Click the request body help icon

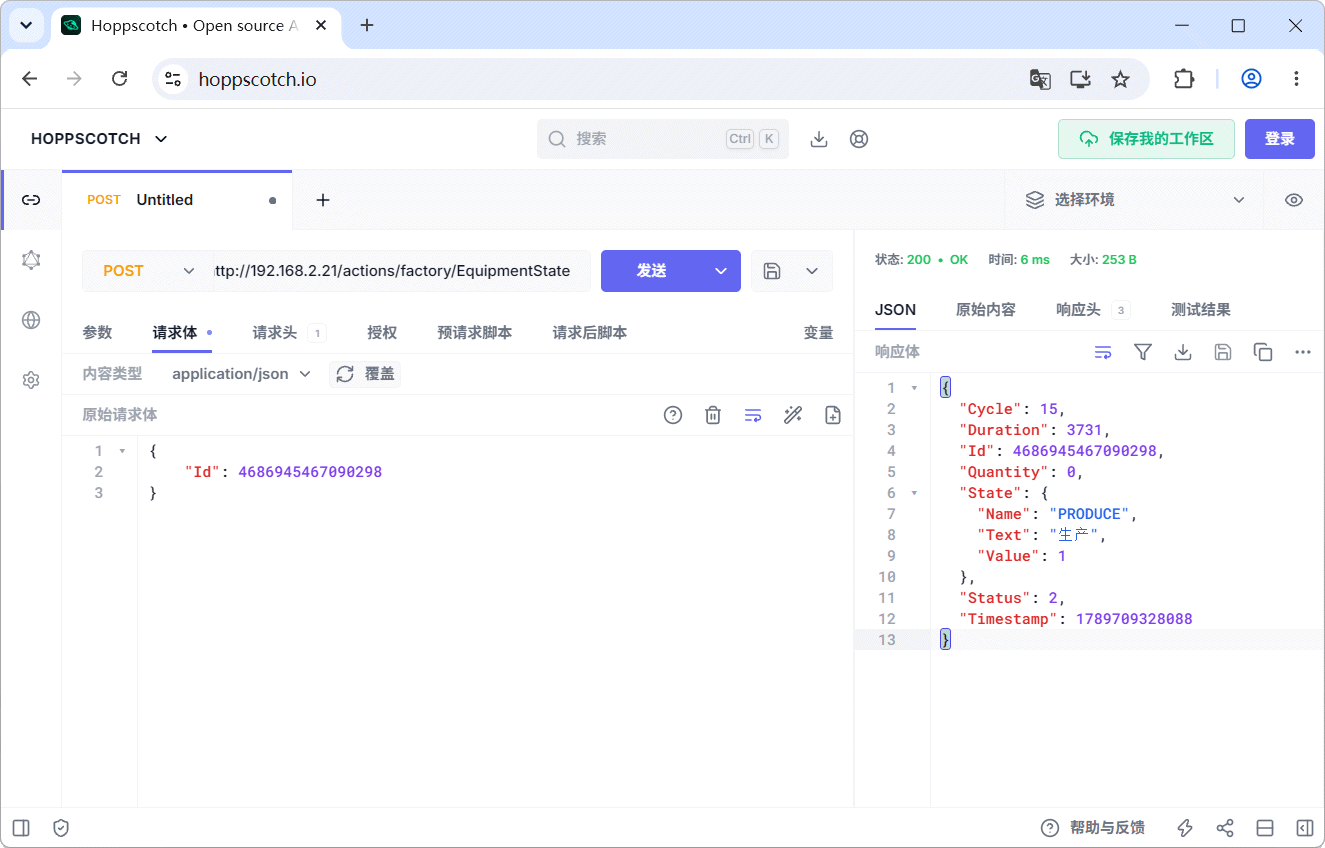673,415
